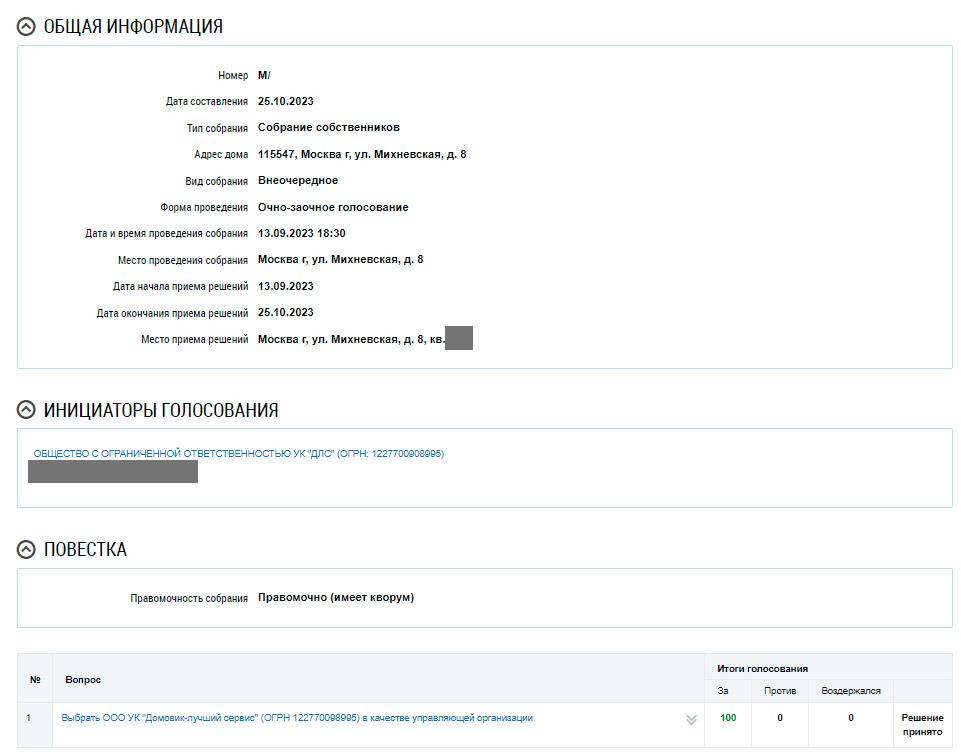Click the Вопрос column header
Viewport: 961px width, 754px height.
coord(83,680)
